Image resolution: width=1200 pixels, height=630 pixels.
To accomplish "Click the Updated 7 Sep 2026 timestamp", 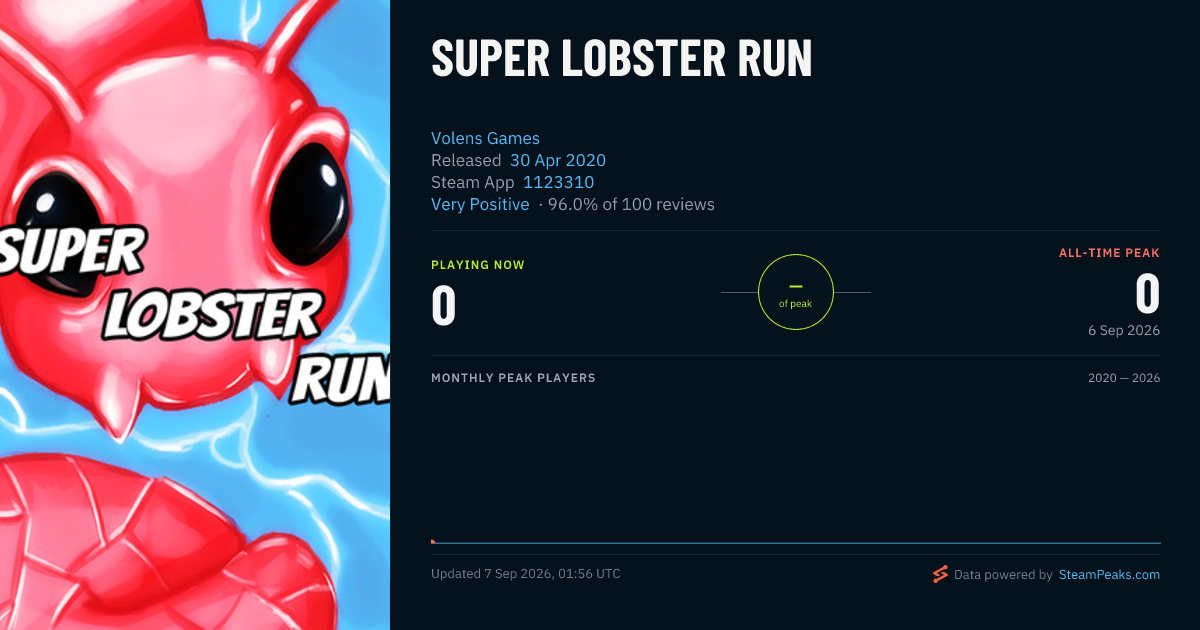I will (x=526, y=574).
